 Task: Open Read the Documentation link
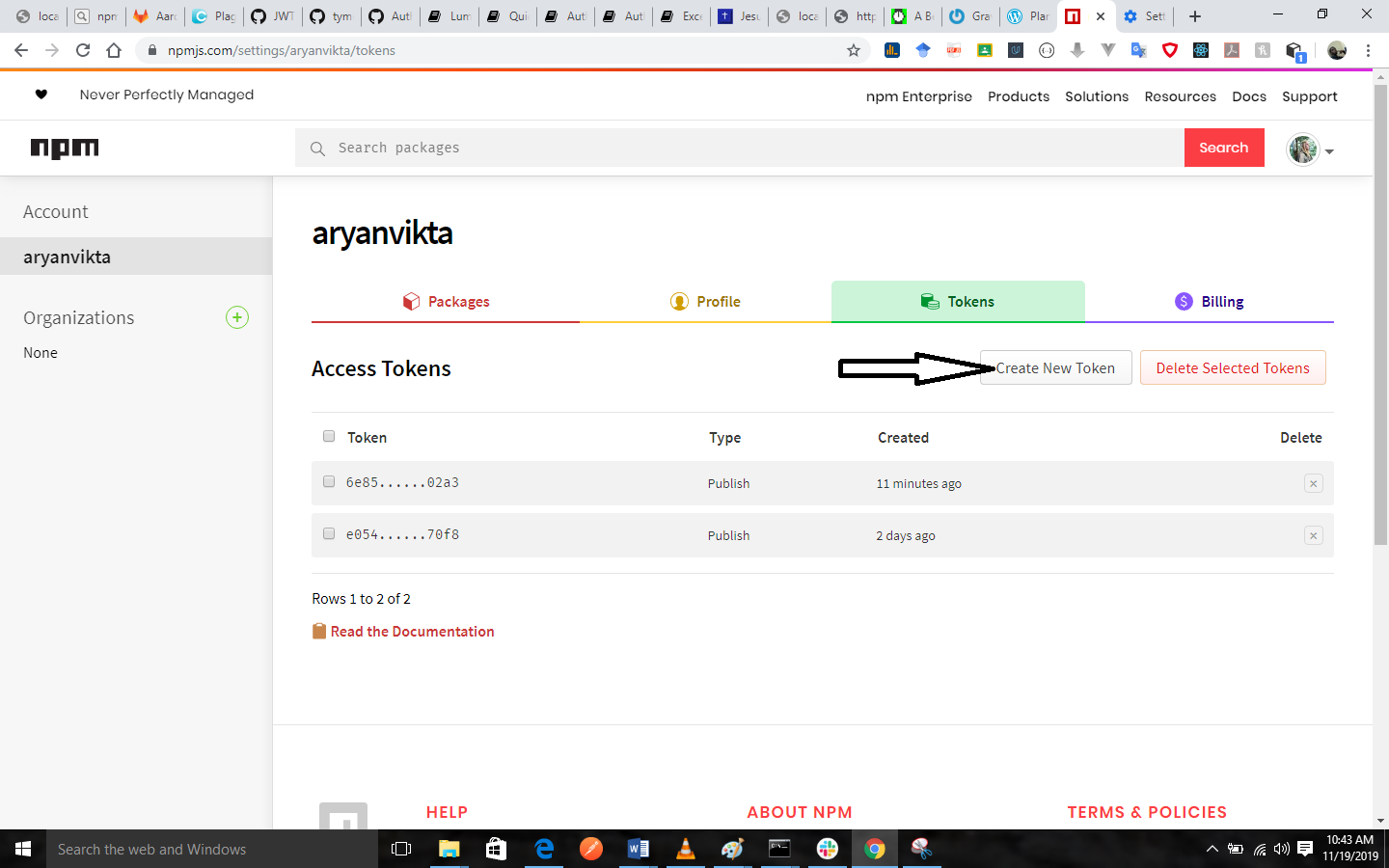coord(412,632)
